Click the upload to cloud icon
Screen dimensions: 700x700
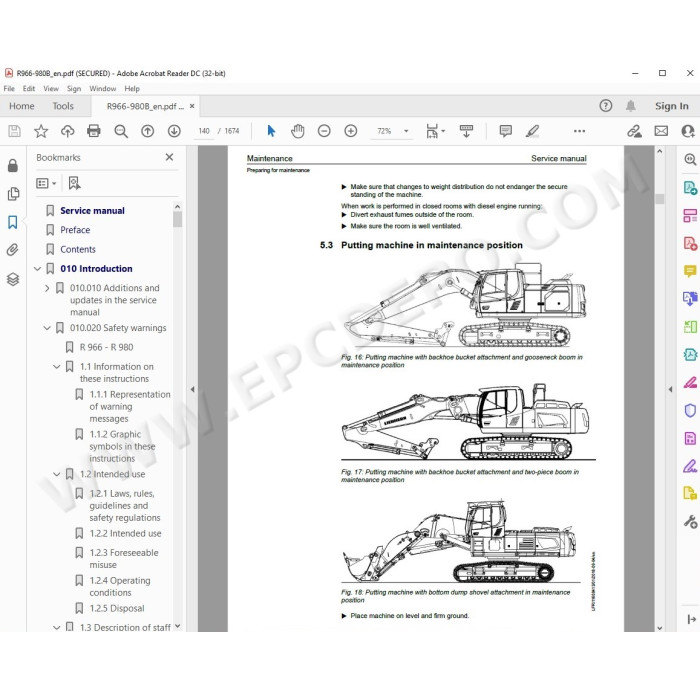point(67,131)
